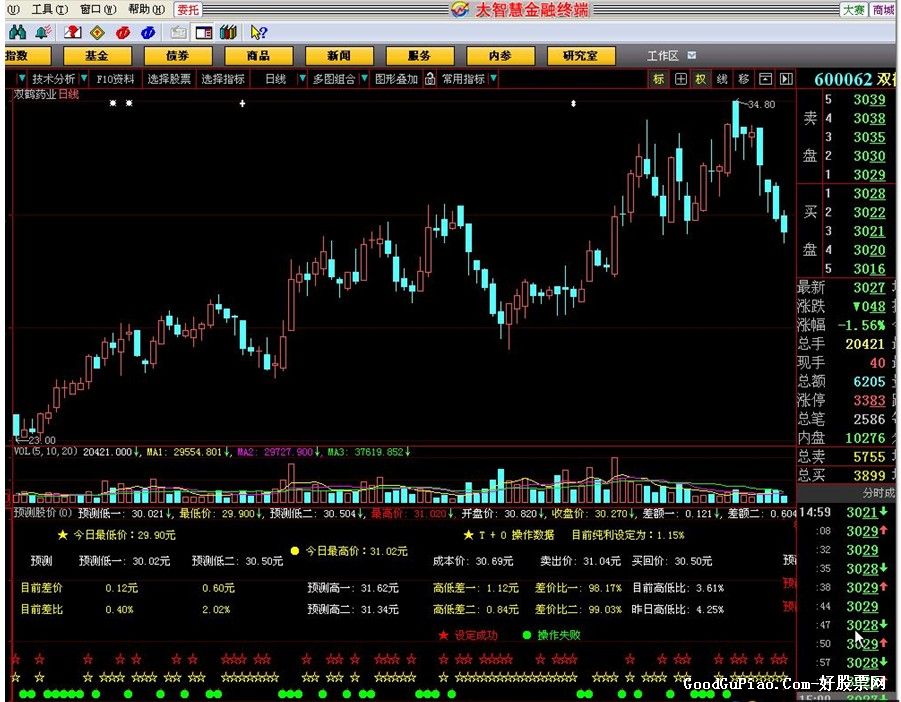Viewport: 901px width, 702px height.
Task: Toggle the 线 drawing button
Action: (722, 79)
